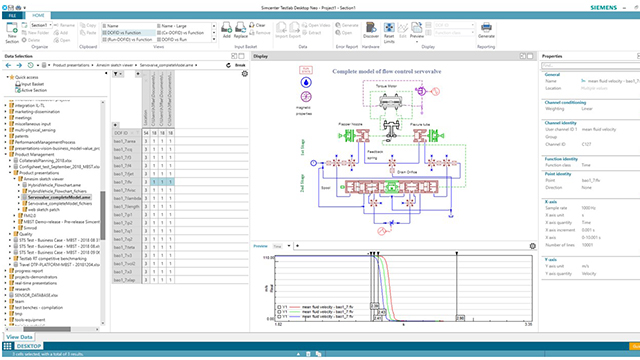Image resolution: width=640 pixels, height=360 pixels.
Task: Toggle the green curve legend checkbox
Action: click(279, 312)
